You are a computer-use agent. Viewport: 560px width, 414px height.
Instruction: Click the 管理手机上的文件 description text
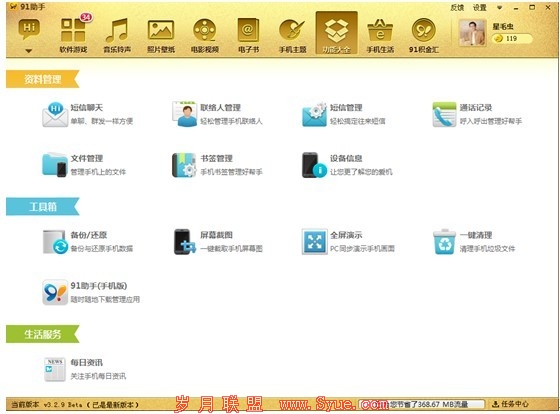point(98,172)
